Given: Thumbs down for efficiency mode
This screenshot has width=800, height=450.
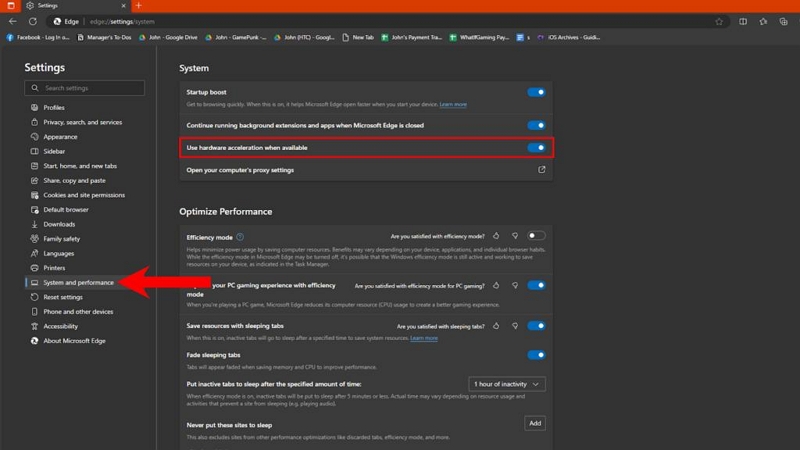Looking at the screenshot, I should click(515, 236).
